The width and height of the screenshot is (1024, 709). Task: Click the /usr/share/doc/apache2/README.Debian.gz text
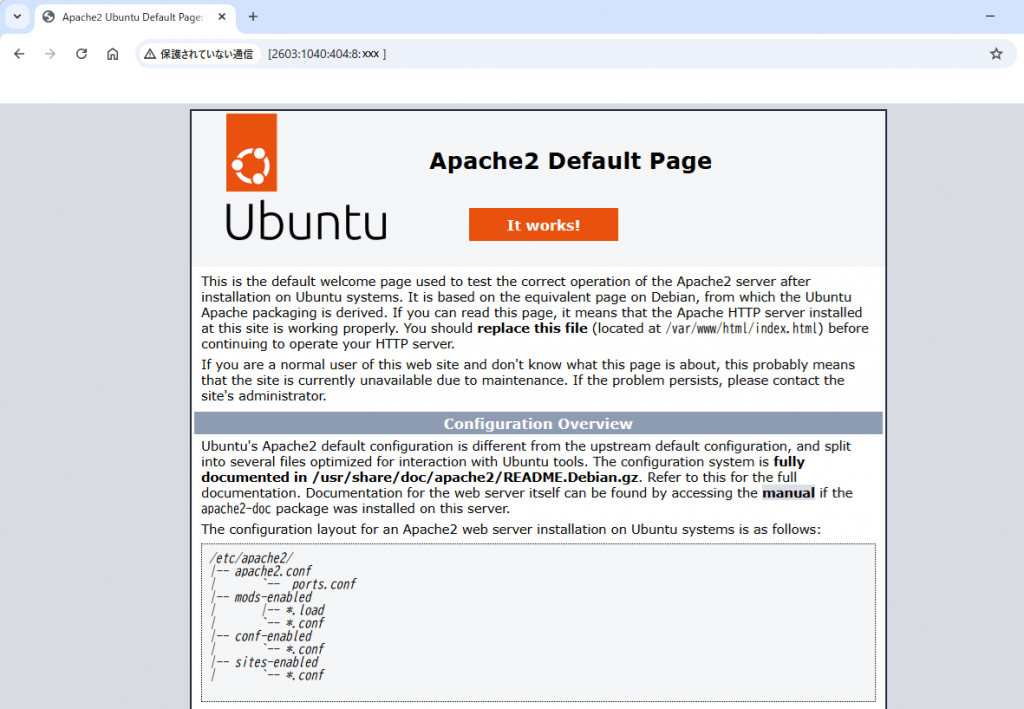pyautogui.click(x=475, y=477)
